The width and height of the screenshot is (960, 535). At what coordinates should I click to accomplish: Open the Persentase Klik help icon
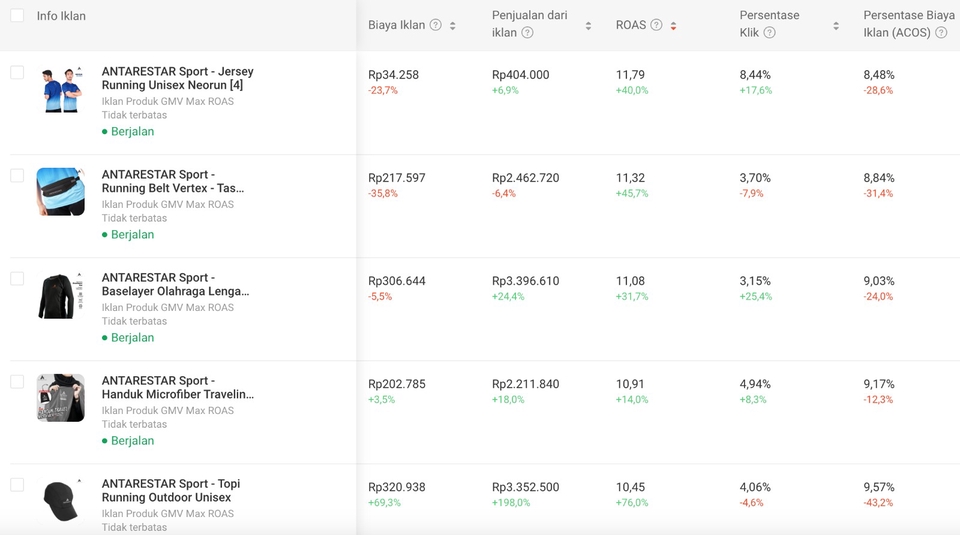pyautogui.click(x=770, y=33)
